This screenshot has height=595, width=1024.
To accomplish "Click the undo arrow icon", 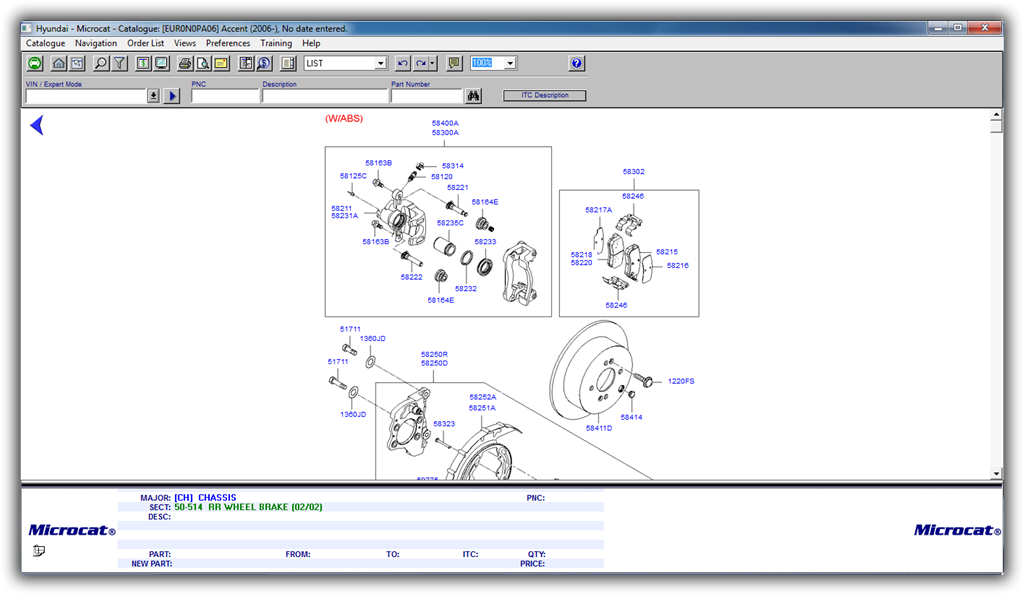I will click(403, 63).
